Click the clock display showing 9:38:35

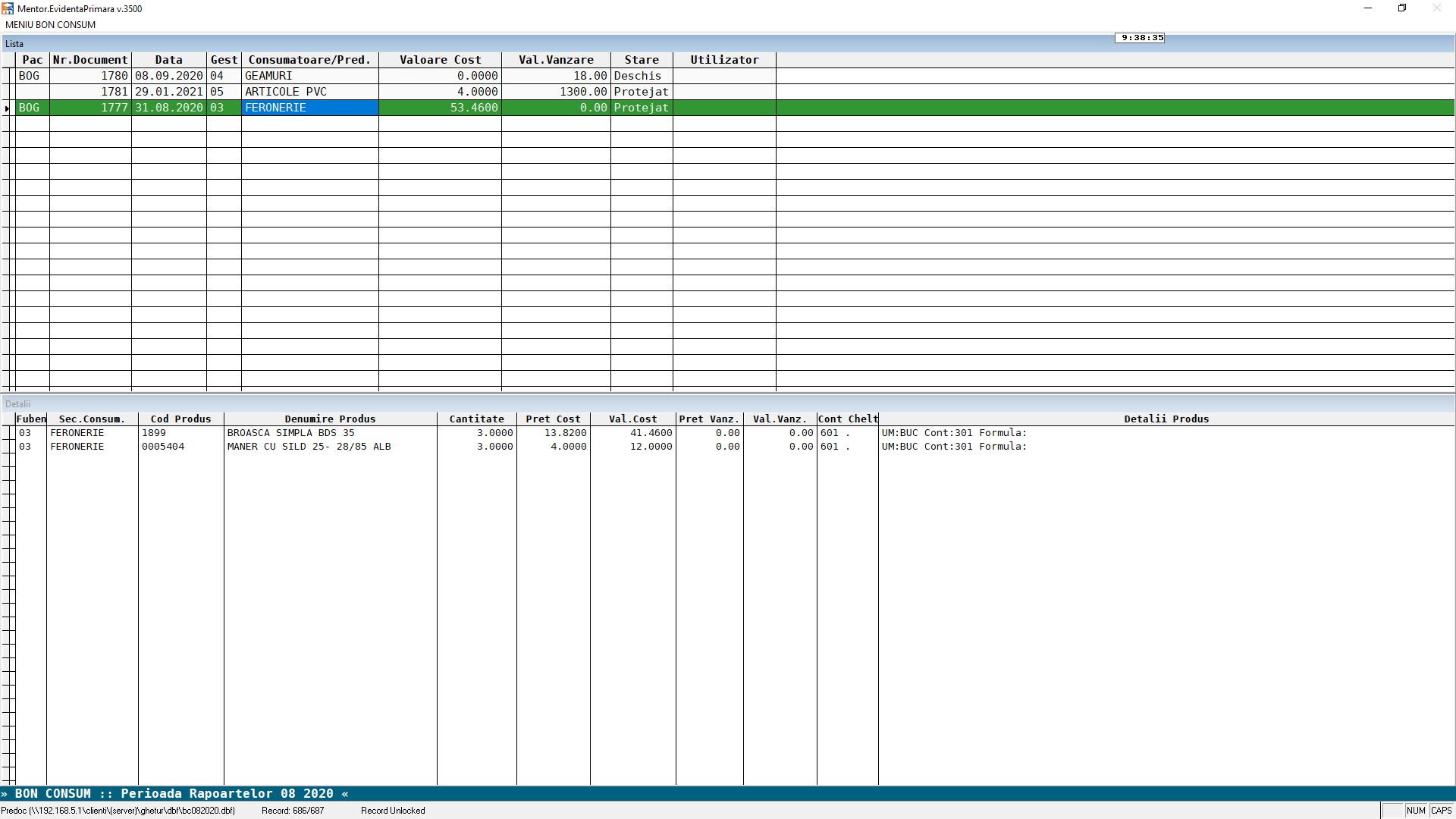coord(1141,37)
